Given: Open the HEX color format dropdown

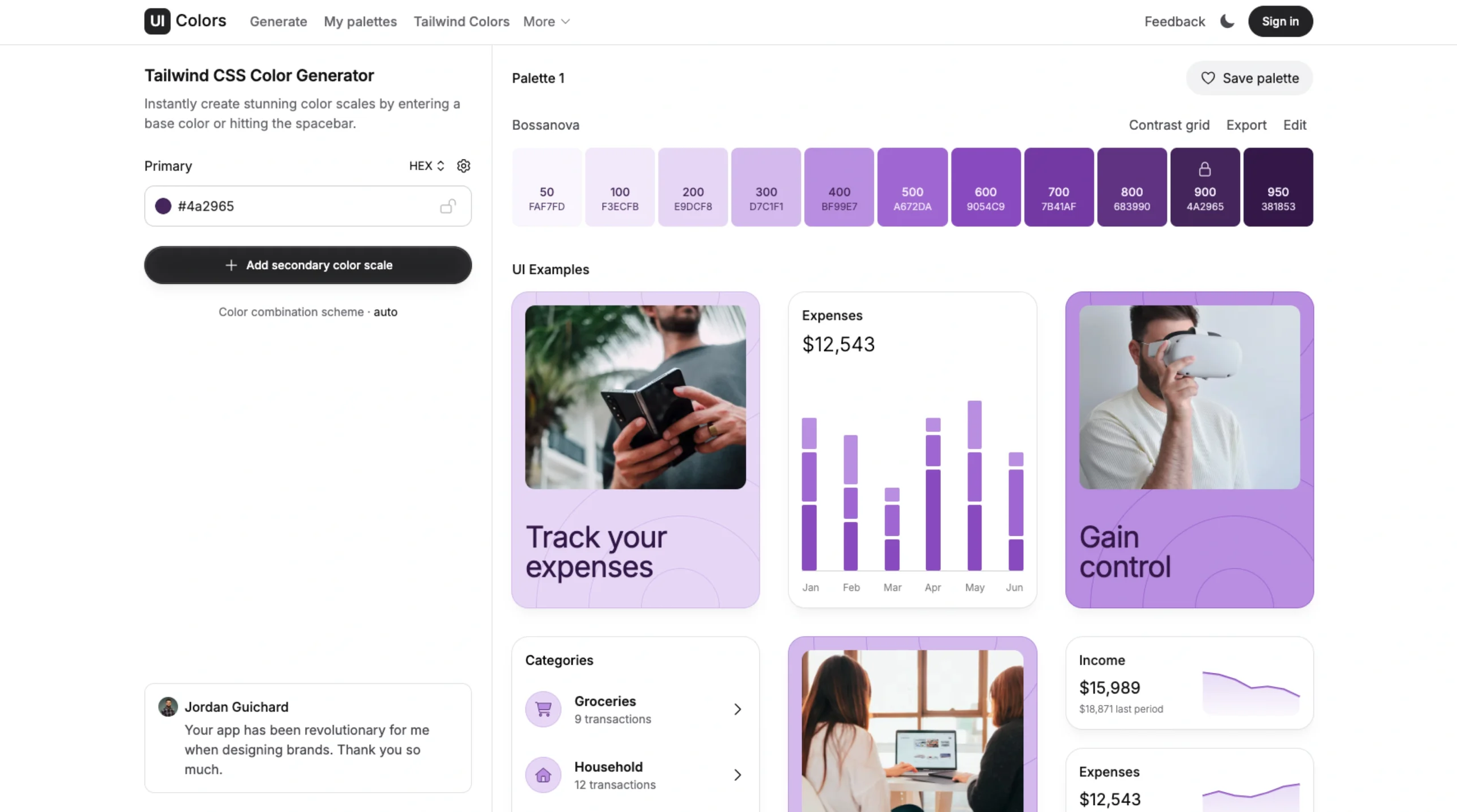Looking at the screenshot, I should pyautogui.click(x=426, y=166).
